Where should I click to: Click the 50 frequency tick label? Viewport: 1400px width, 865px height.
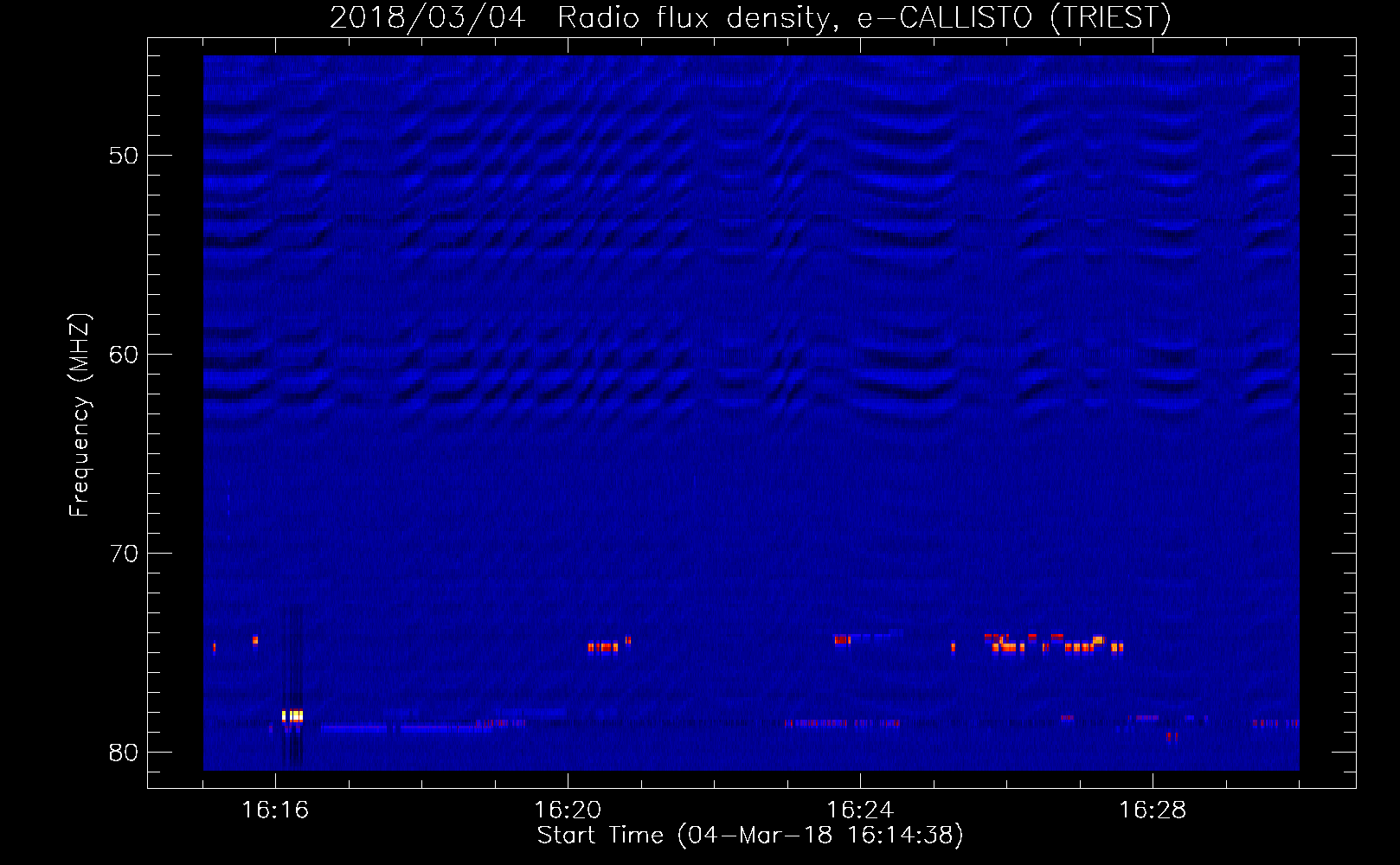pyautogui.click(x=124, y=156)
